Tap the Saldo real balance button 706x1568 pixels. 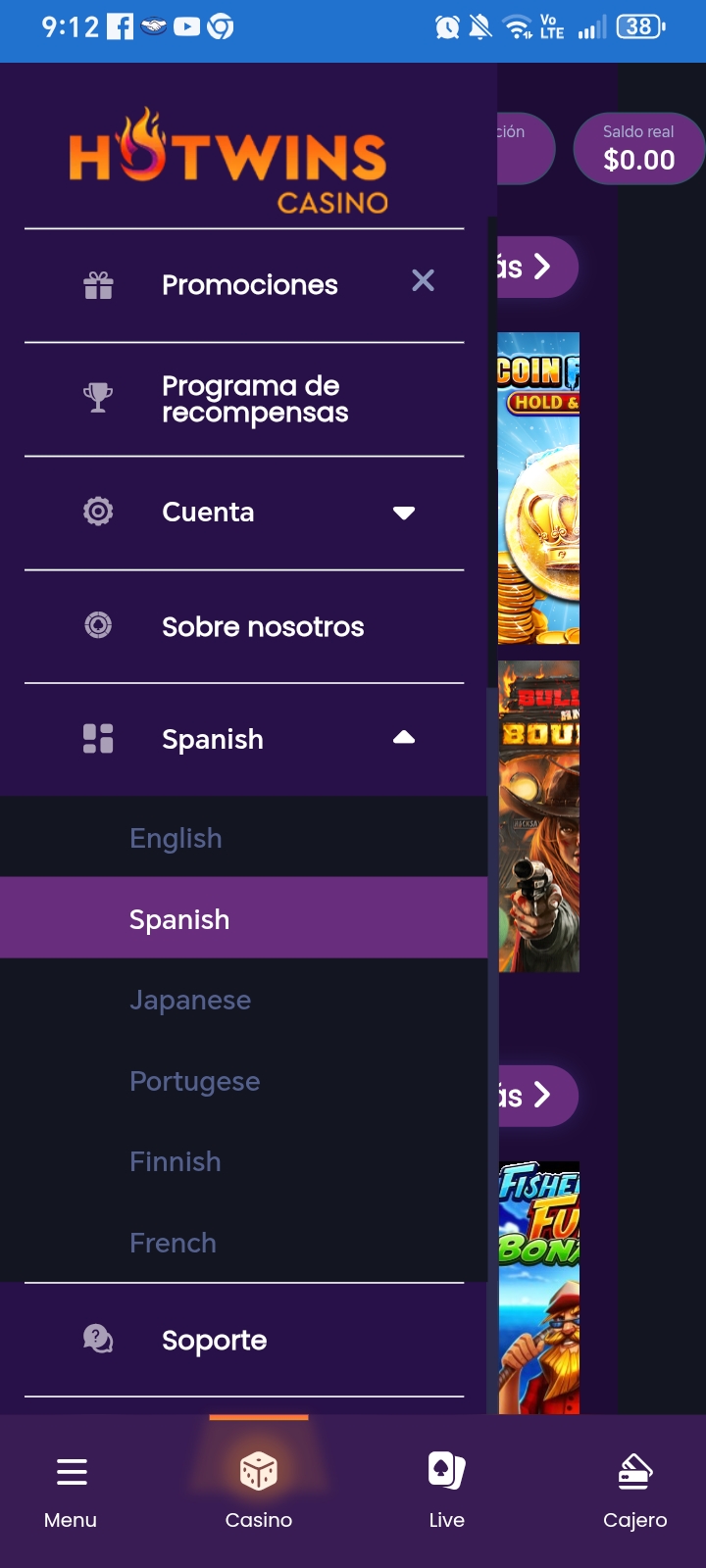(x=638, y=149)
